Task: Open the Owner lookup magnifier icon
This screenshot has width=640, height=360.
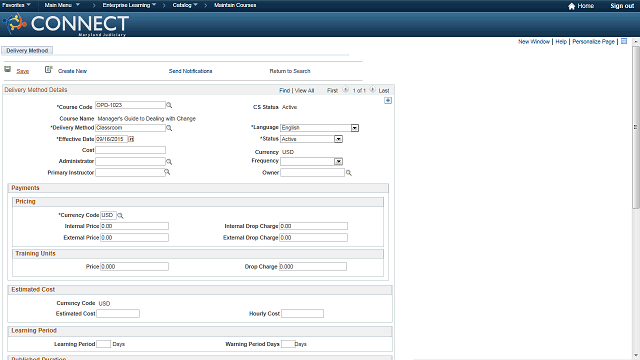Action: point(349,173)
